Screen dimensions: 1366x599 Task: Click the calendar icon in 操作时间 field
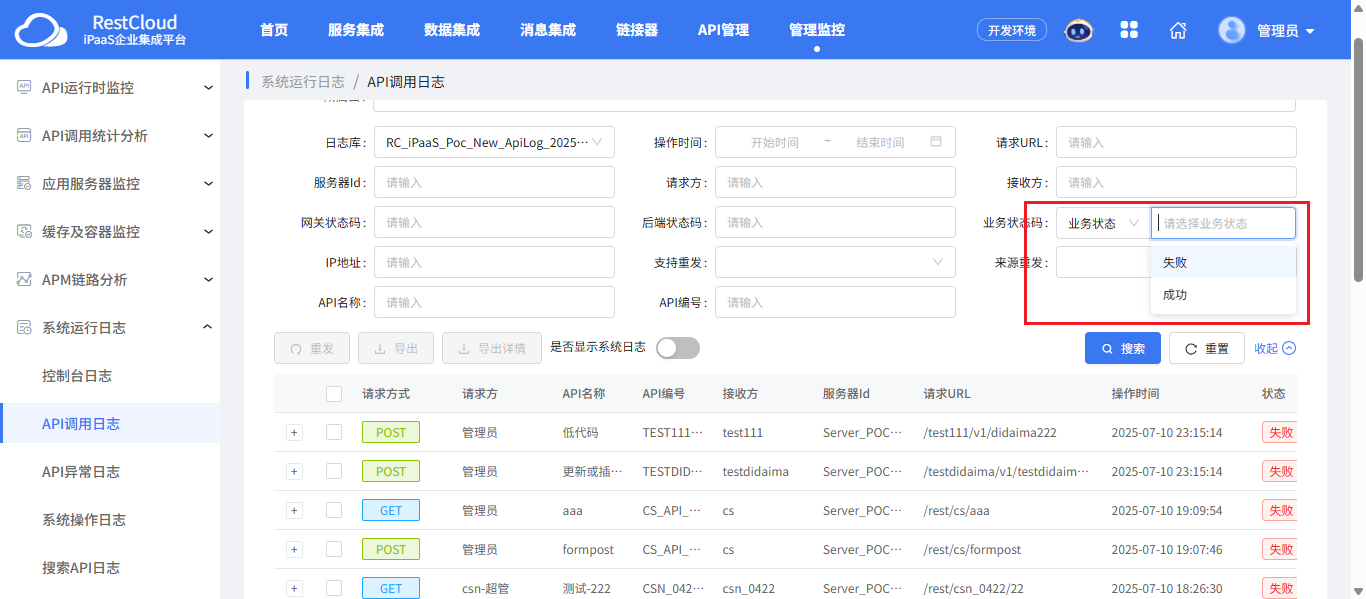click(936, 142)
